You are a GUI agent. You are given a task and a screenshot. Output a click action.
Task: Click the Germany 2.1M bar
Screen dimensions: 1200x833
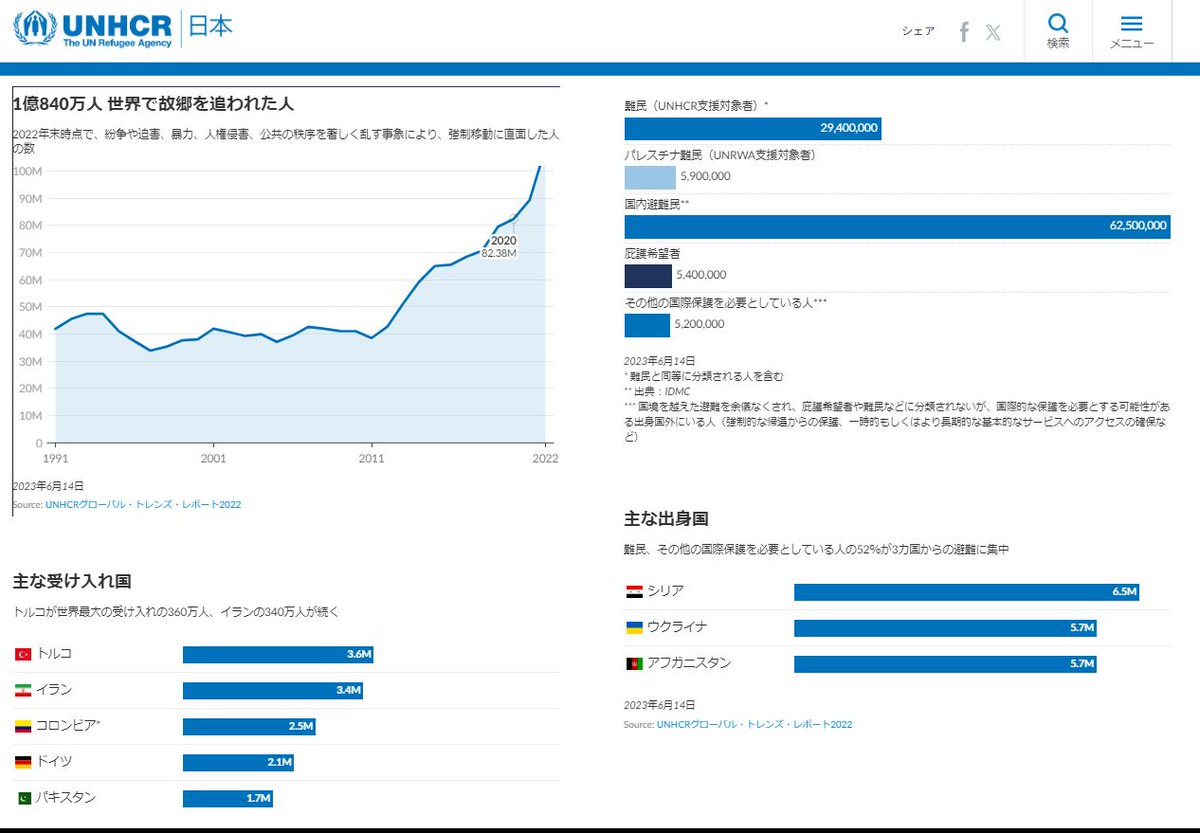tap(238, 762)
